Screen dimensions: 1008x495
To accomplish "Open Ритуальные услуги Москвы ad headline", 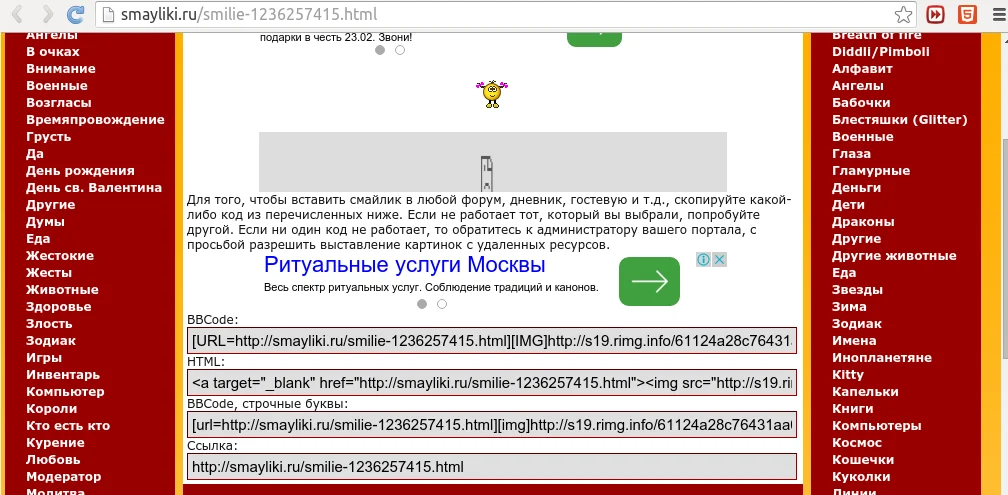I will click(404, 264).
